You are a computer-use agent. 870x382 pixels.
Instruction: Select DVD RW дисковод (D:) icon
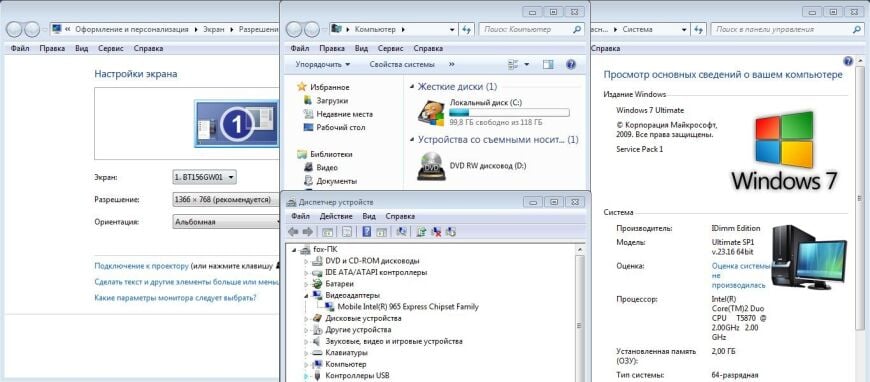click(431, 165)
